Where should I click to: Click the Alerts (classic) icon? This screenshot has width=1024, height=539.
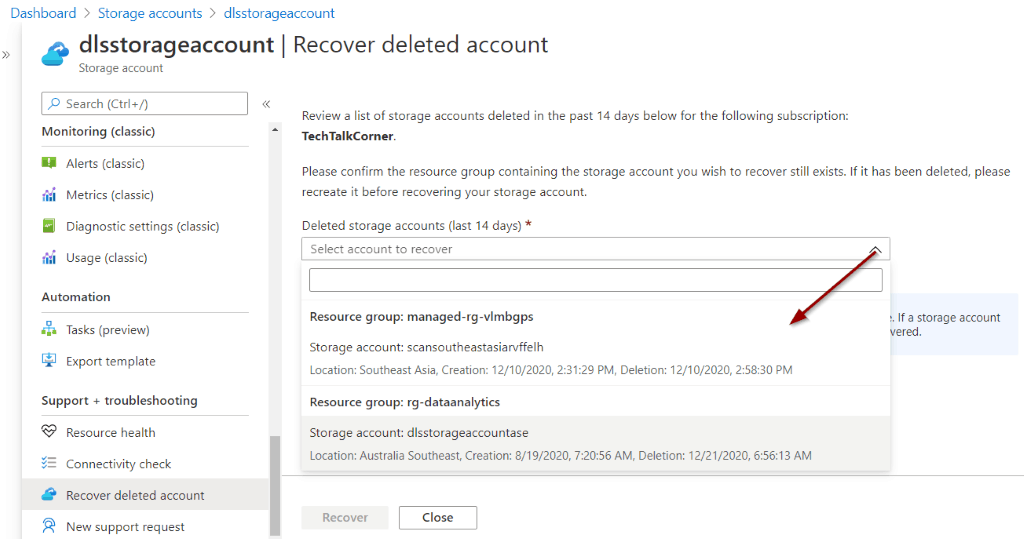point(49,163)
